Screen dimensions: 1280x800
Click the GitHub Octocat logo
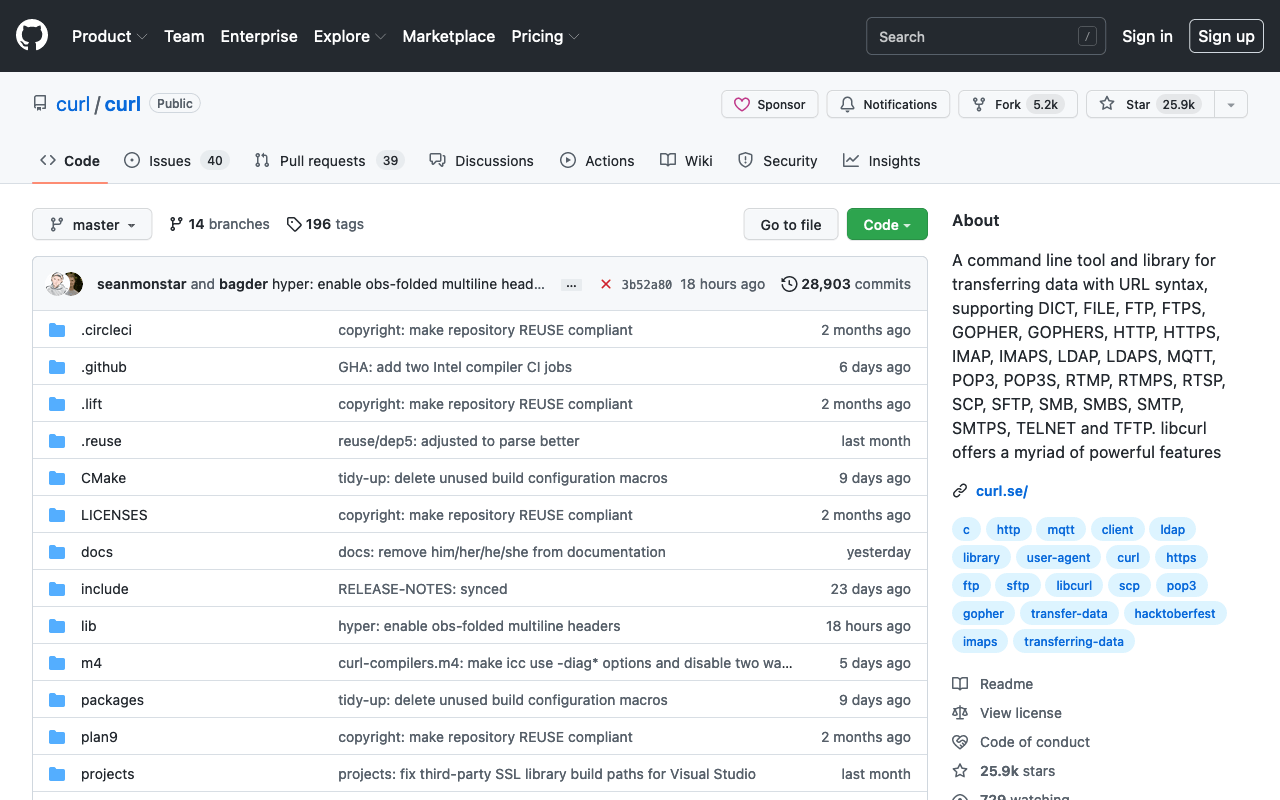click(32, 36)
